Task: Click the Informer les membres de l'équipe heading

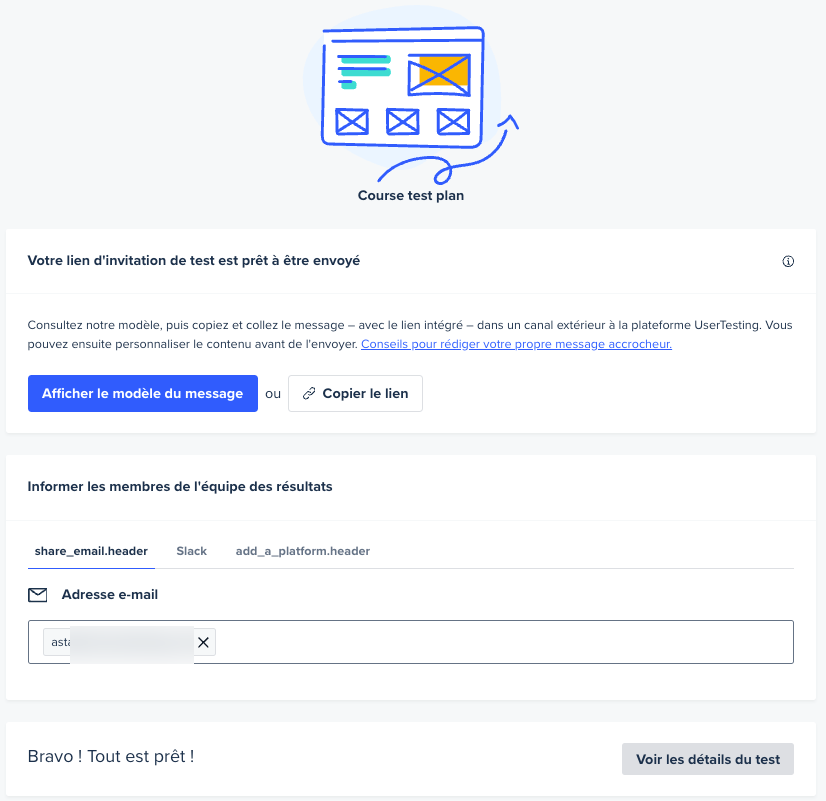Action: (180, 487)
